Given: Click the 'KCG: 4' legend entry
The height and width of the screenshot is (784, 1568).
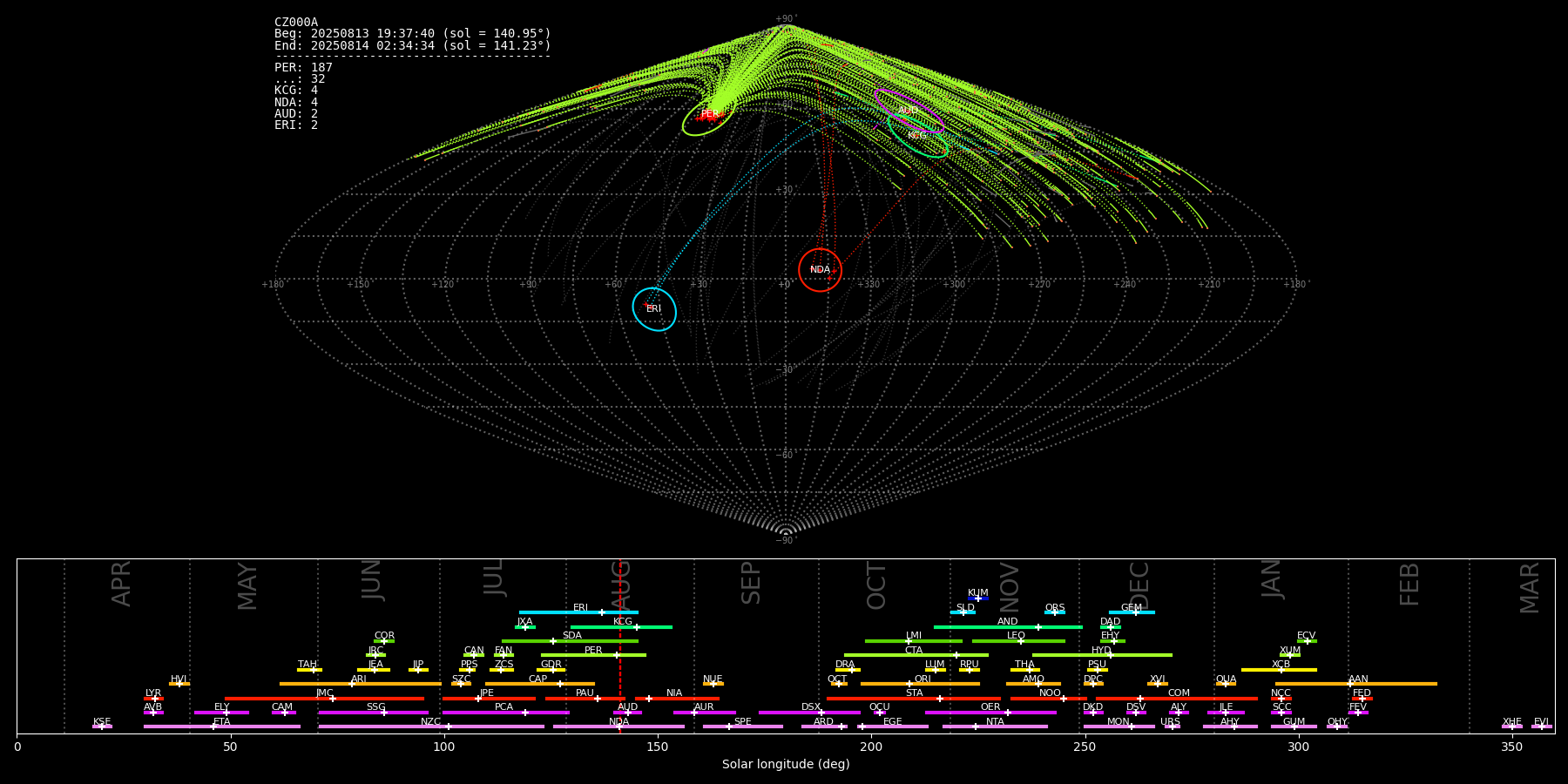Looking at the screenshot, I should pyautogui.click(x=296, y=91).
